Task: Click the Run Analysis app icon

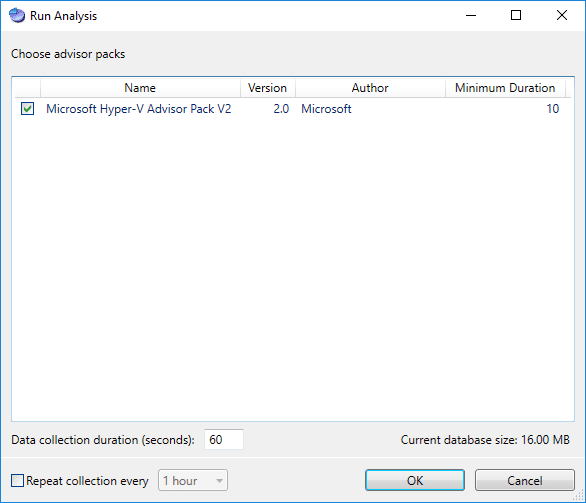Action: click(x=17, y=16)
